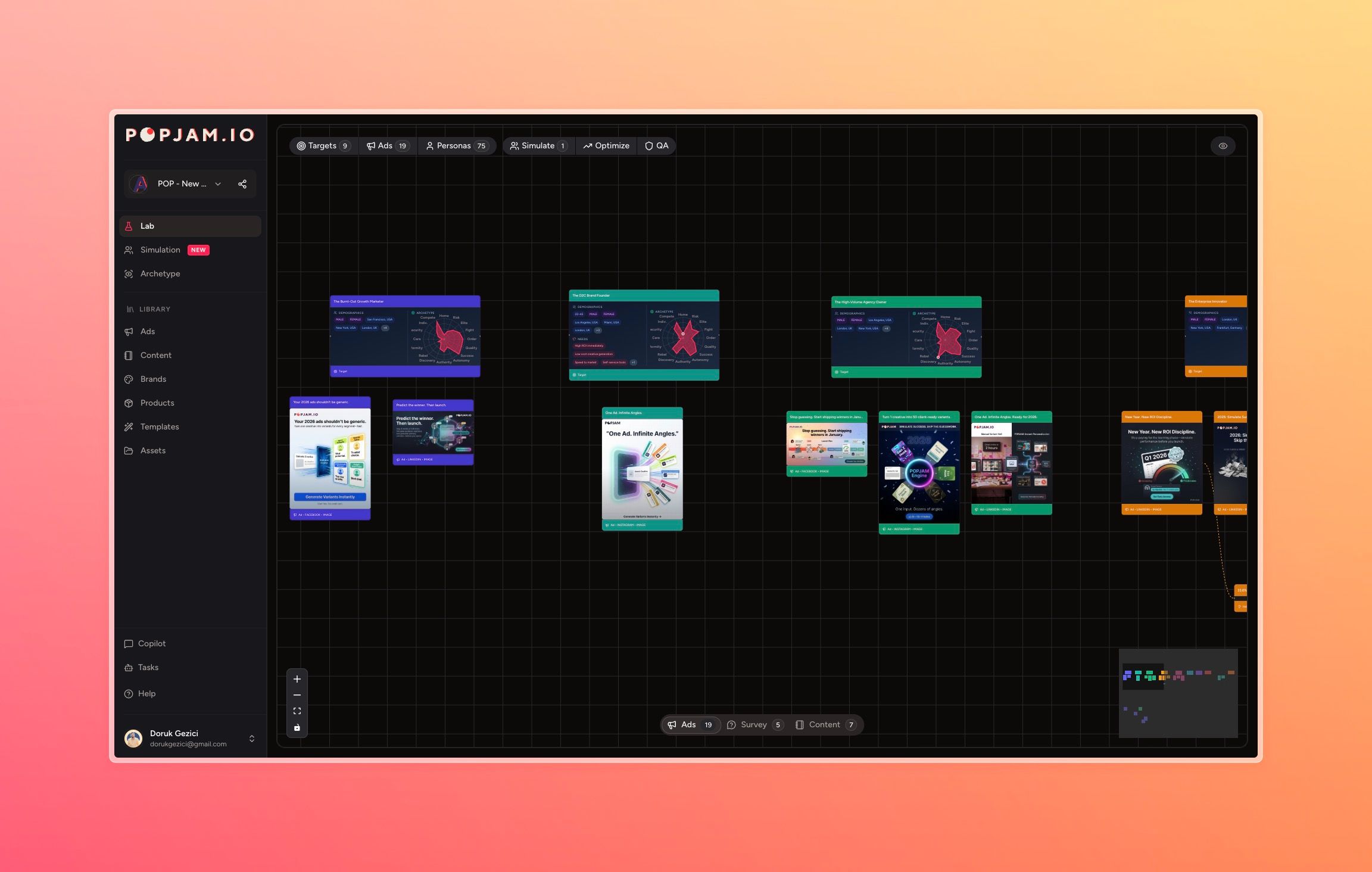This screenshot has height=872, width=1372.
Task: Expand the Personas 75 panel in the toolbar
Action: coord(457,145)
